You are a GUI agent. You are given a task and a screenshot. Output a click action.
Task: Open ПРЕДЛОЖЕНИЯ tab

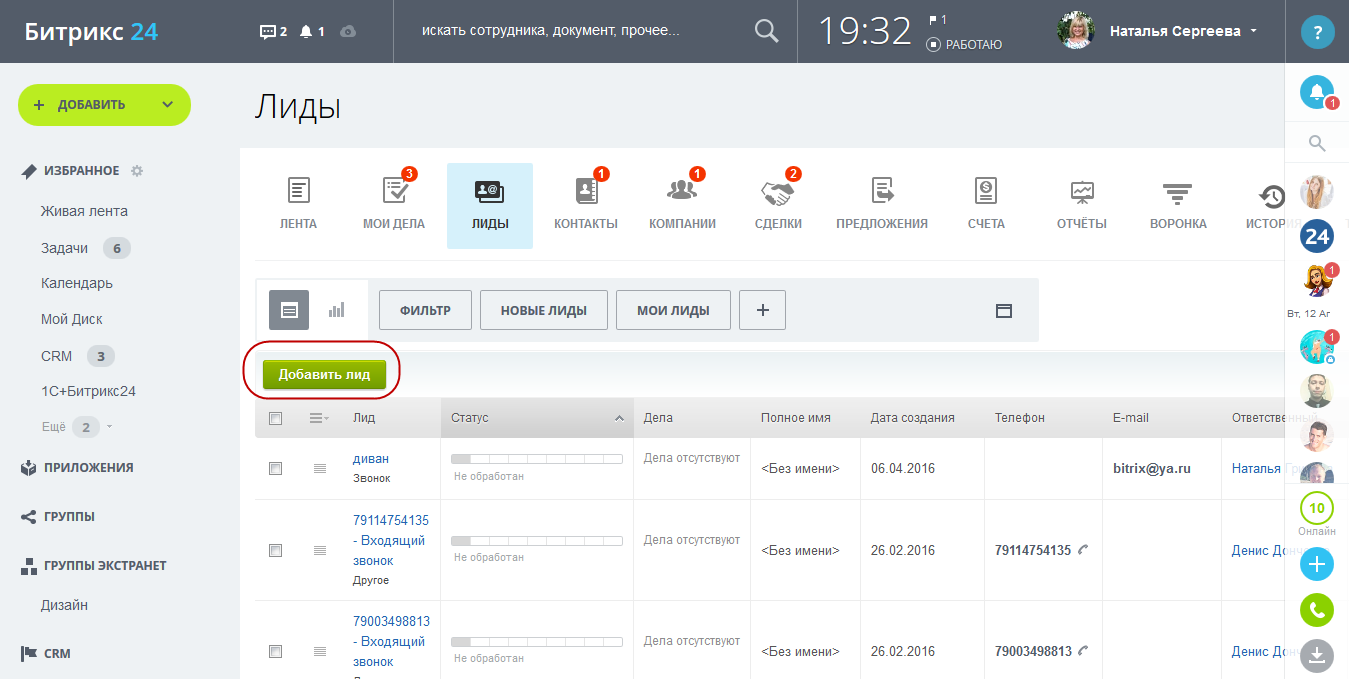(882, 205)
